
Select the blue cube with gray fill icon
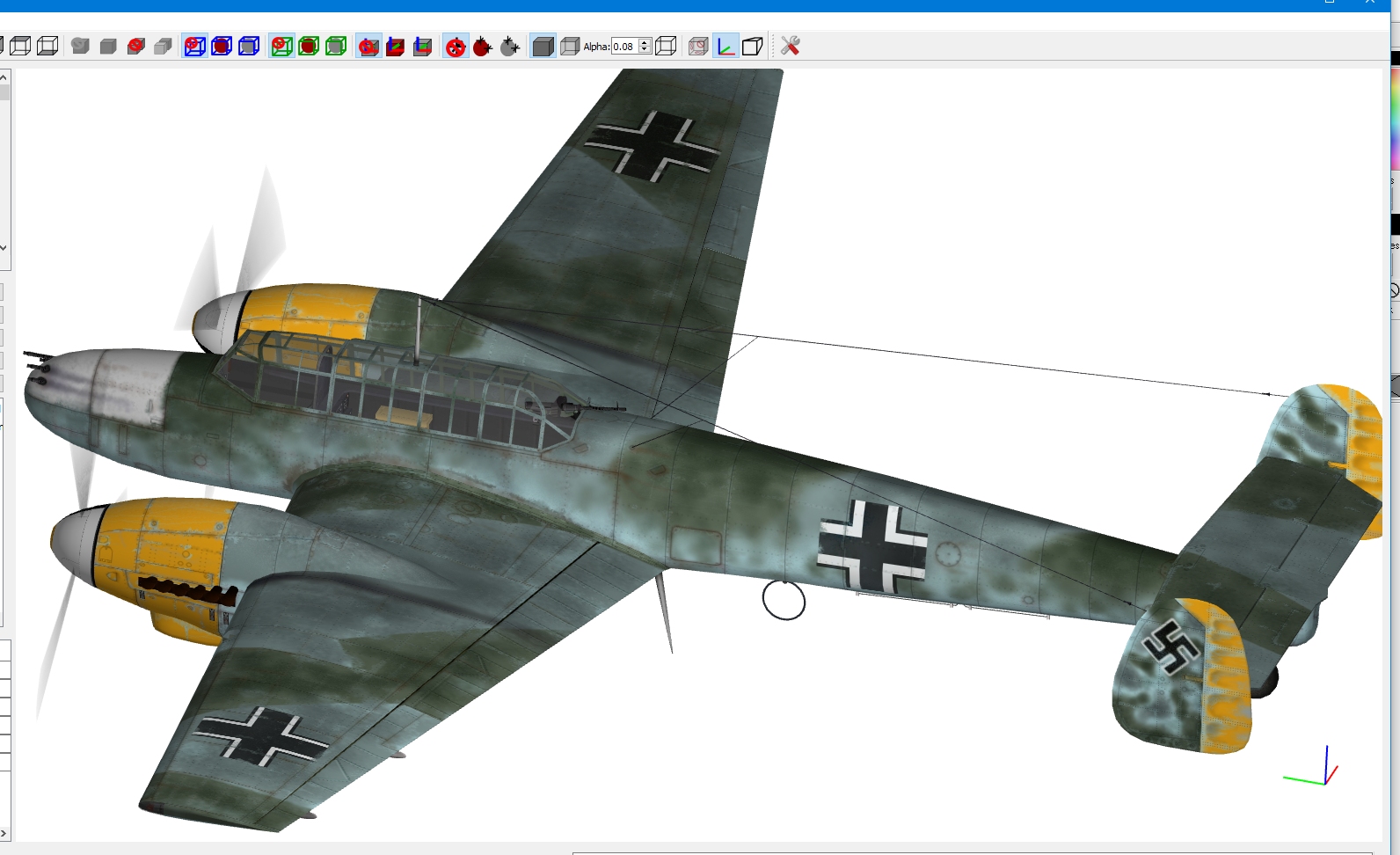(249, 46)
